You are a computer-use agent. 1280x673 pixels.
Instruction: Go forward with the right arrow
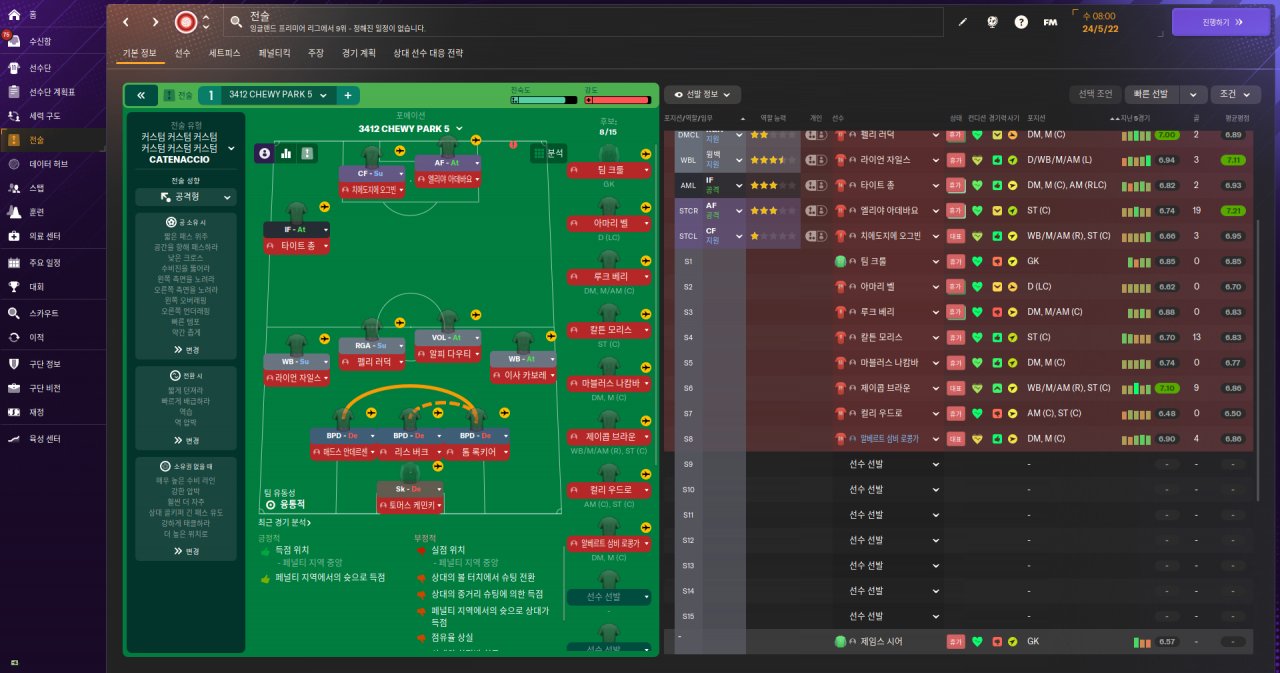click(155, 22)
